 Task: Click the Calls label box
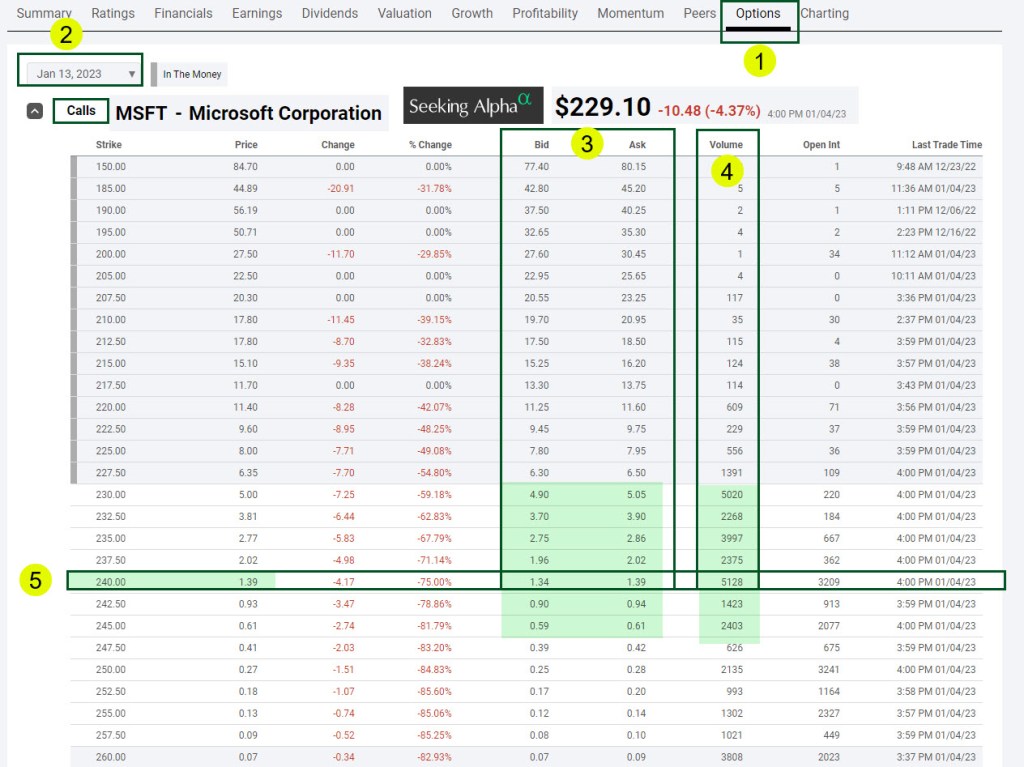click(x=81, y=111)
